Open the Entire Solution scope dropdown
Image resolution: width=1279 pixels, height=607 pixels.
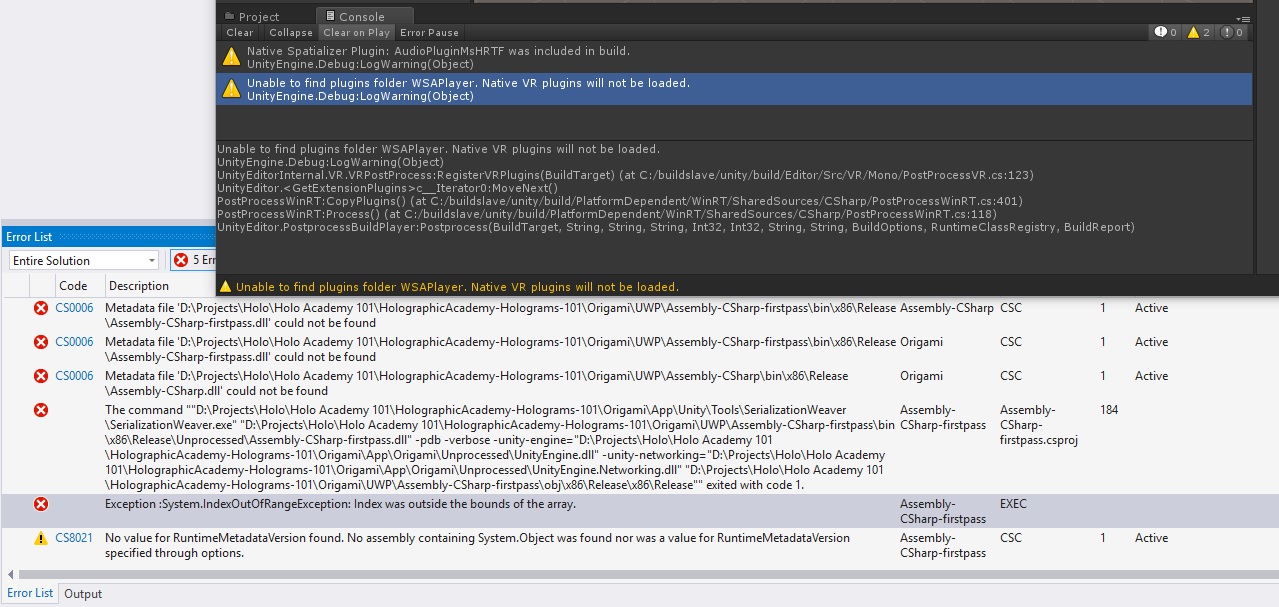84,260
